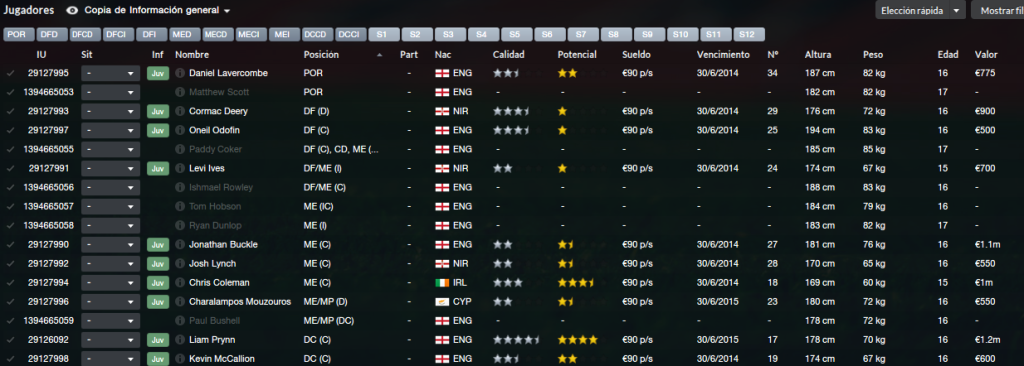Select the S1 substitute tab

384,35
